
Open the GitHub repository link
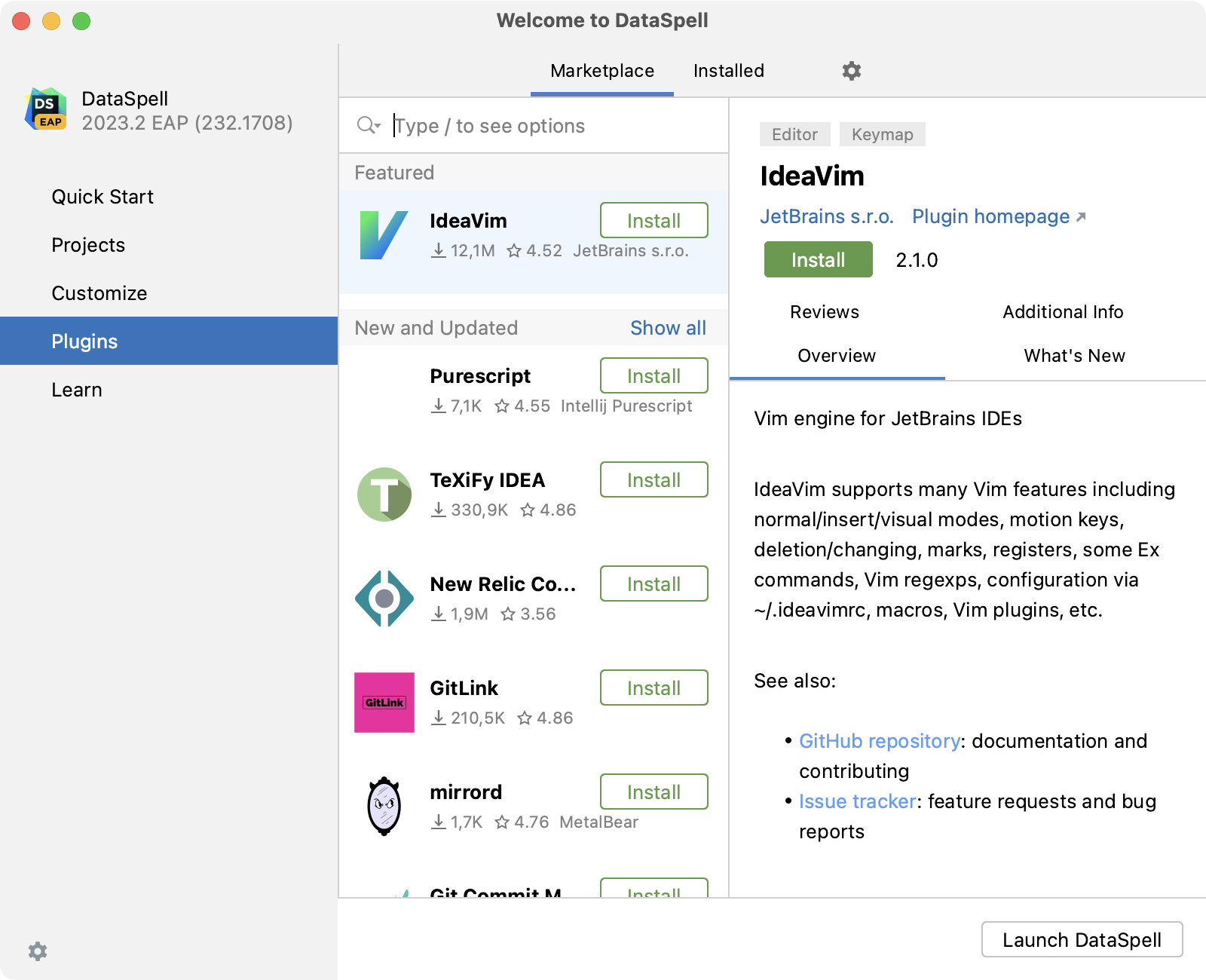(880, 741)
